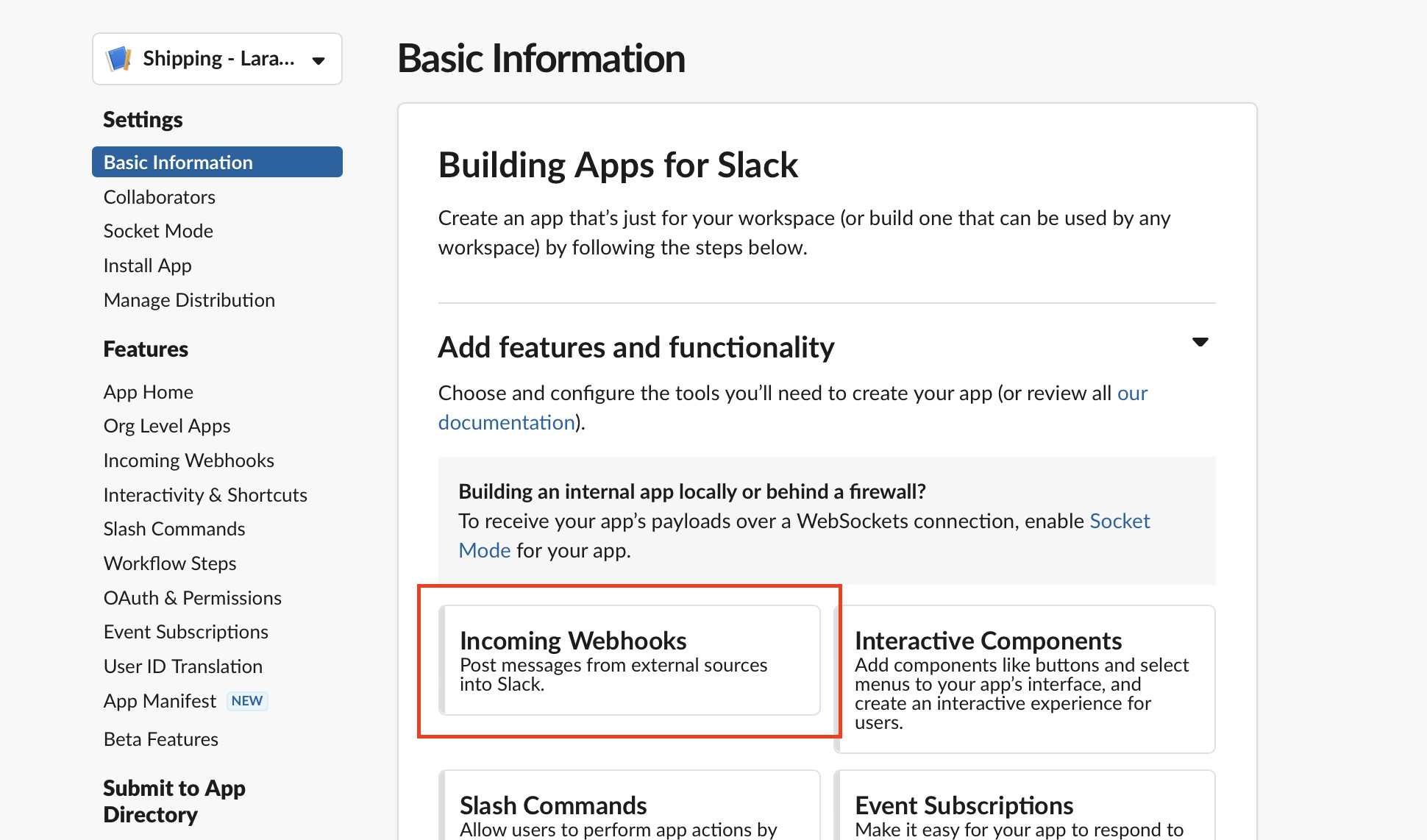Open Socket Mode from the sidebar
1427x840 pixels.
tap(157, 230)
